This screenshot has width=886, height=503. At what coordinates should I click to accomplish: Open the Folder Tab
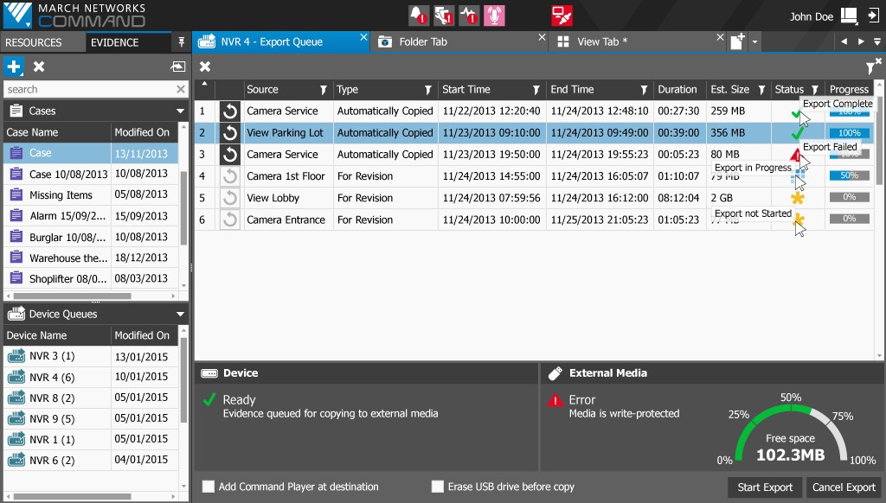tap(423, 42)
